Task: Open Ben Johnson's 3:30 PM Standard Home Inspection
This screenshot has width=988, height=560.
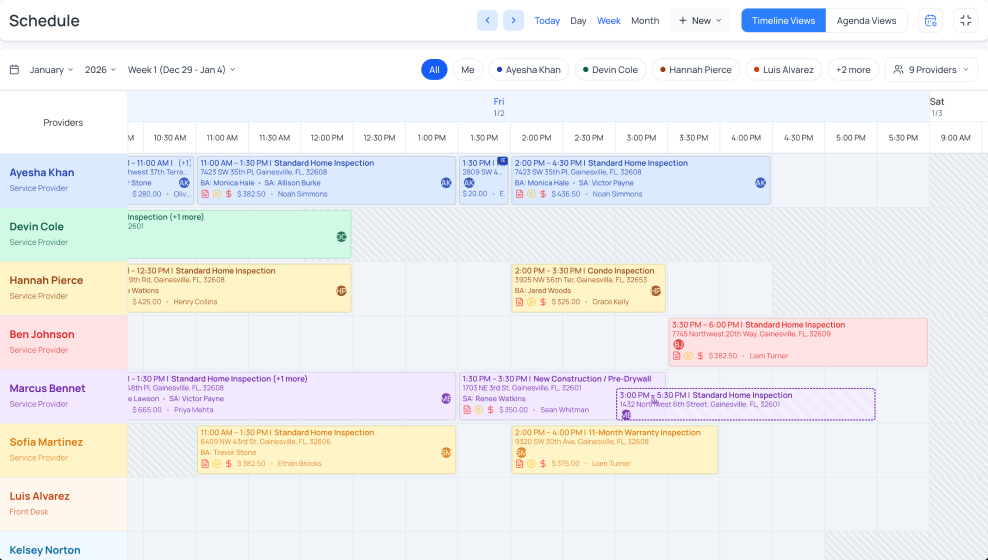Action: point(798,342)
